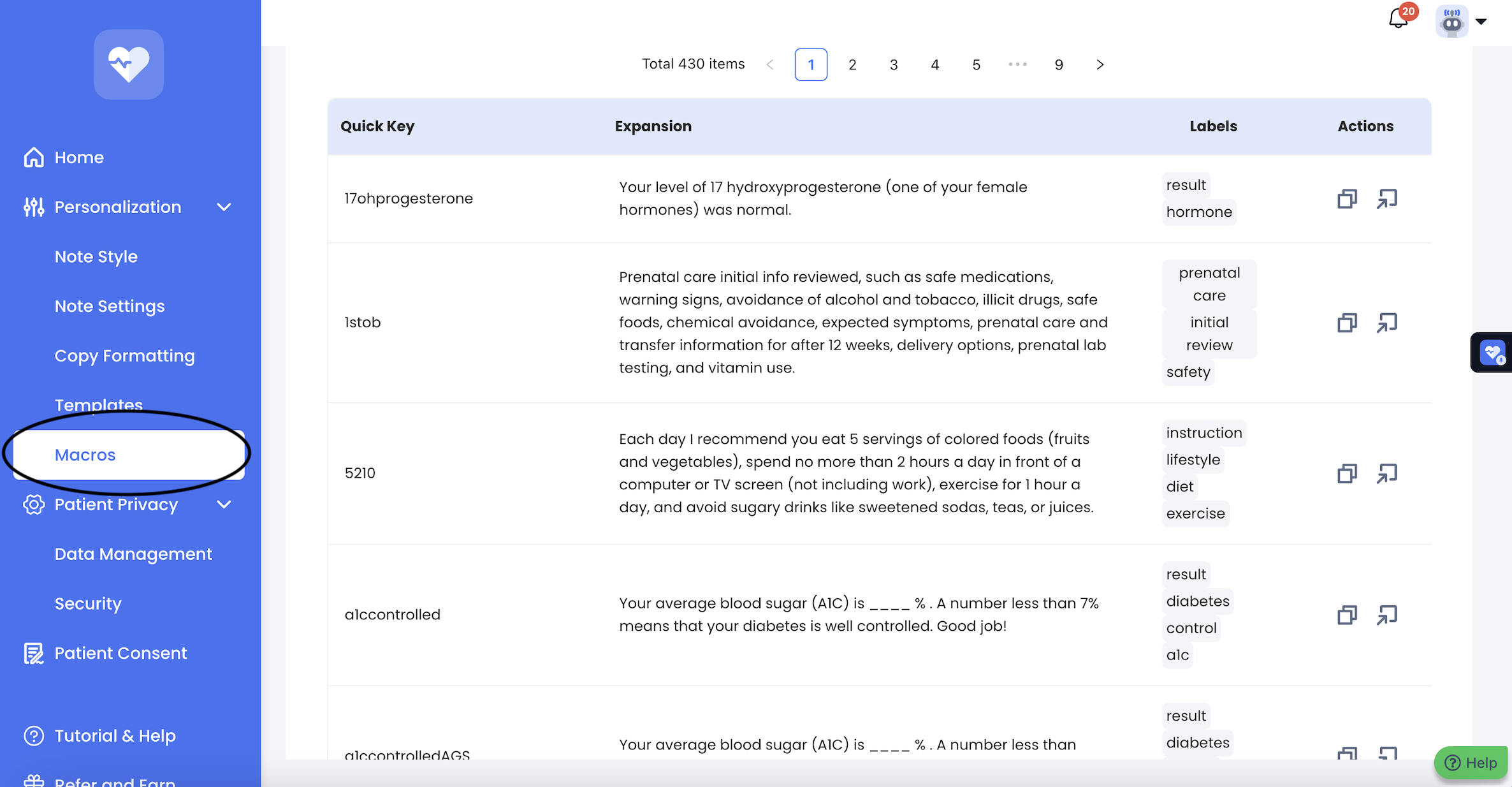The height and width of the screenshot is (787, 1512).
Task: Open account dropdown arrow beside avatar
Action: (x=1481, y=22)
